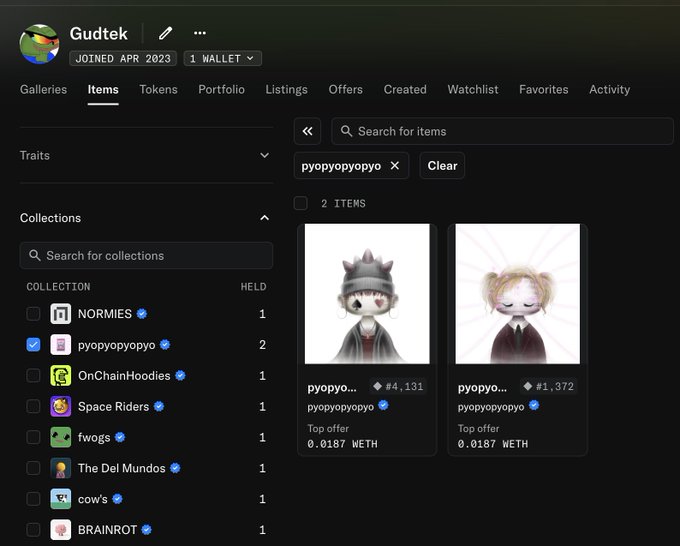Open the three-dot more options menu
The image size is (680, 546).
[x=199, y=33]
